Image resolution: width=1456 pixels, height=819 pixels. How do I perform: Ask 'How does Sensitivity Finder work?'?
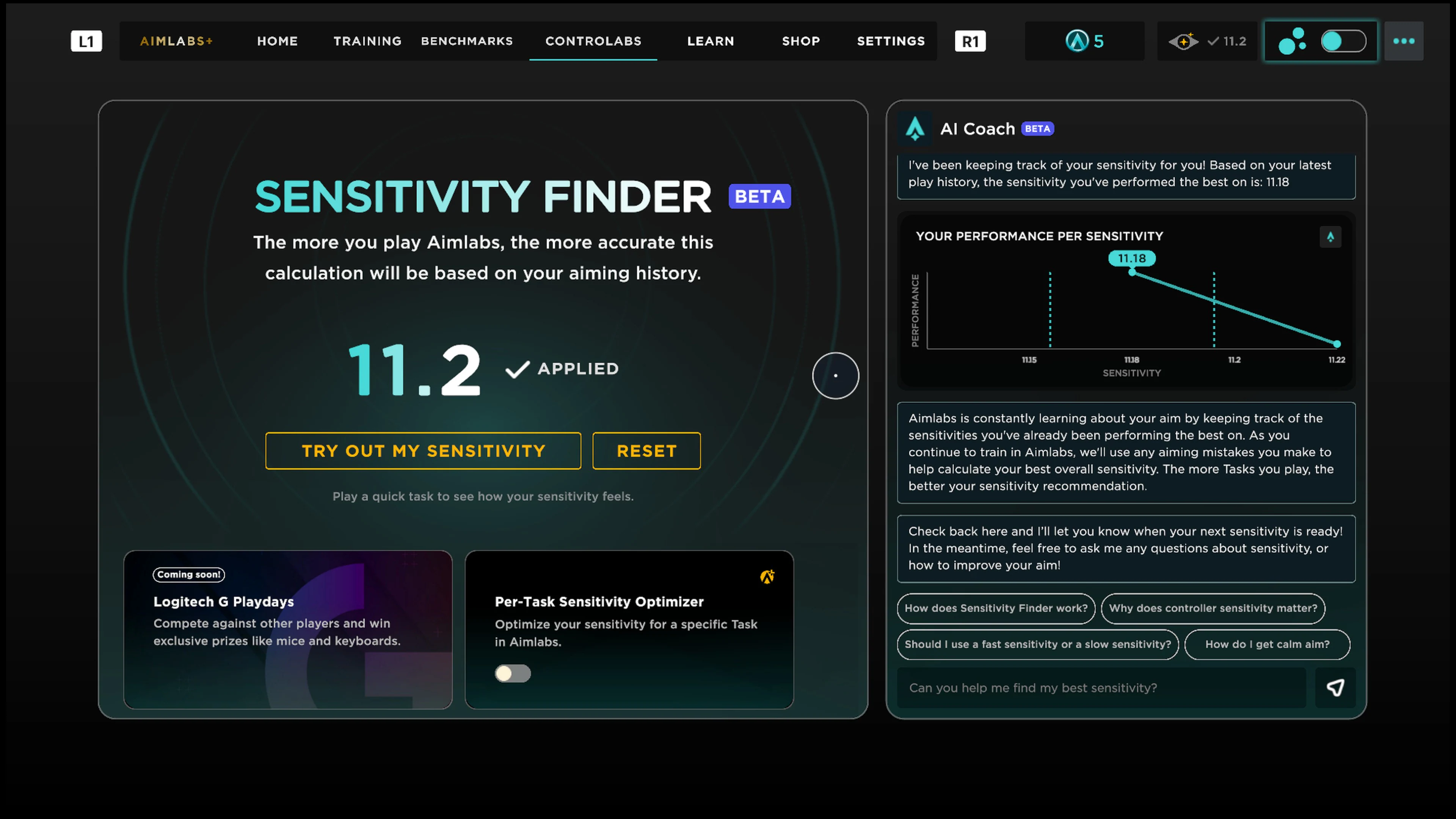(996, 609)
